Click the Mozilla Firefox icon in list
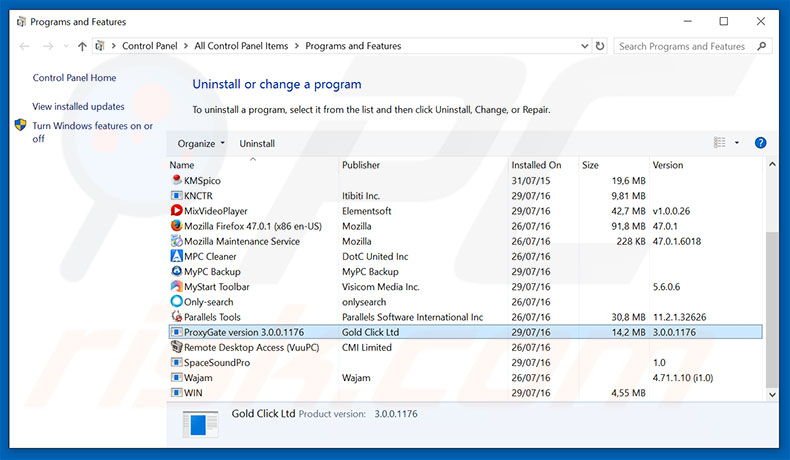 click(x=176, y=225)
